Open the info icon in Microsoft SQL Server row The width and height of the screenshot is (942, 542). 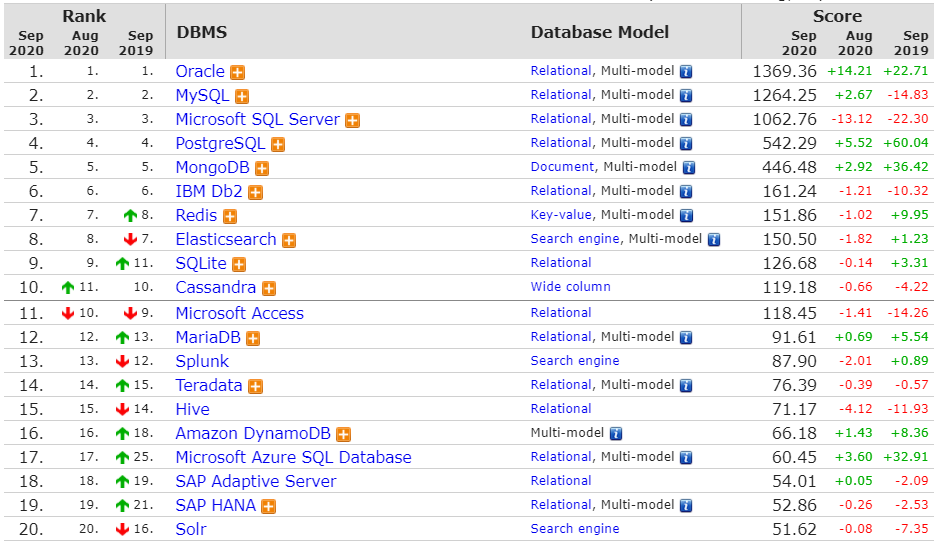[686, 120]
